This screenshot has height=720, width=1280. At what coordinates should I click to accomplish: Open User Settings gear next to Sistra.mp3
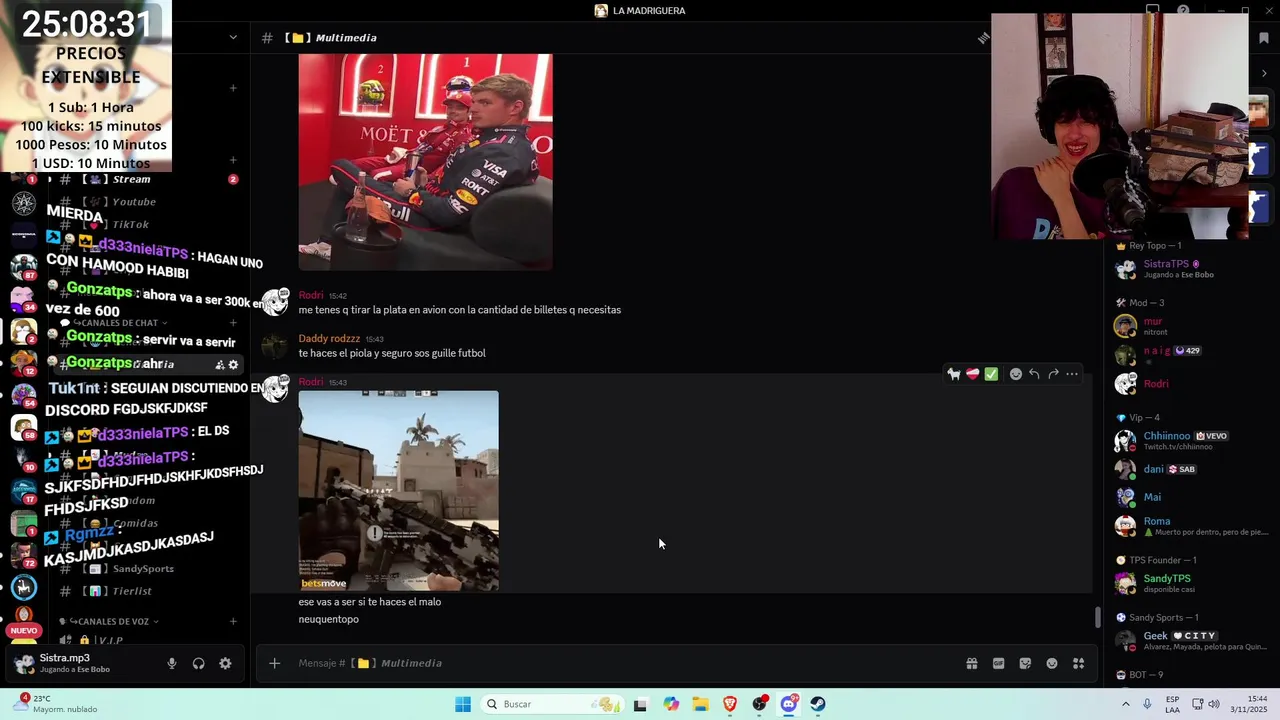click(x=225, y=663)
